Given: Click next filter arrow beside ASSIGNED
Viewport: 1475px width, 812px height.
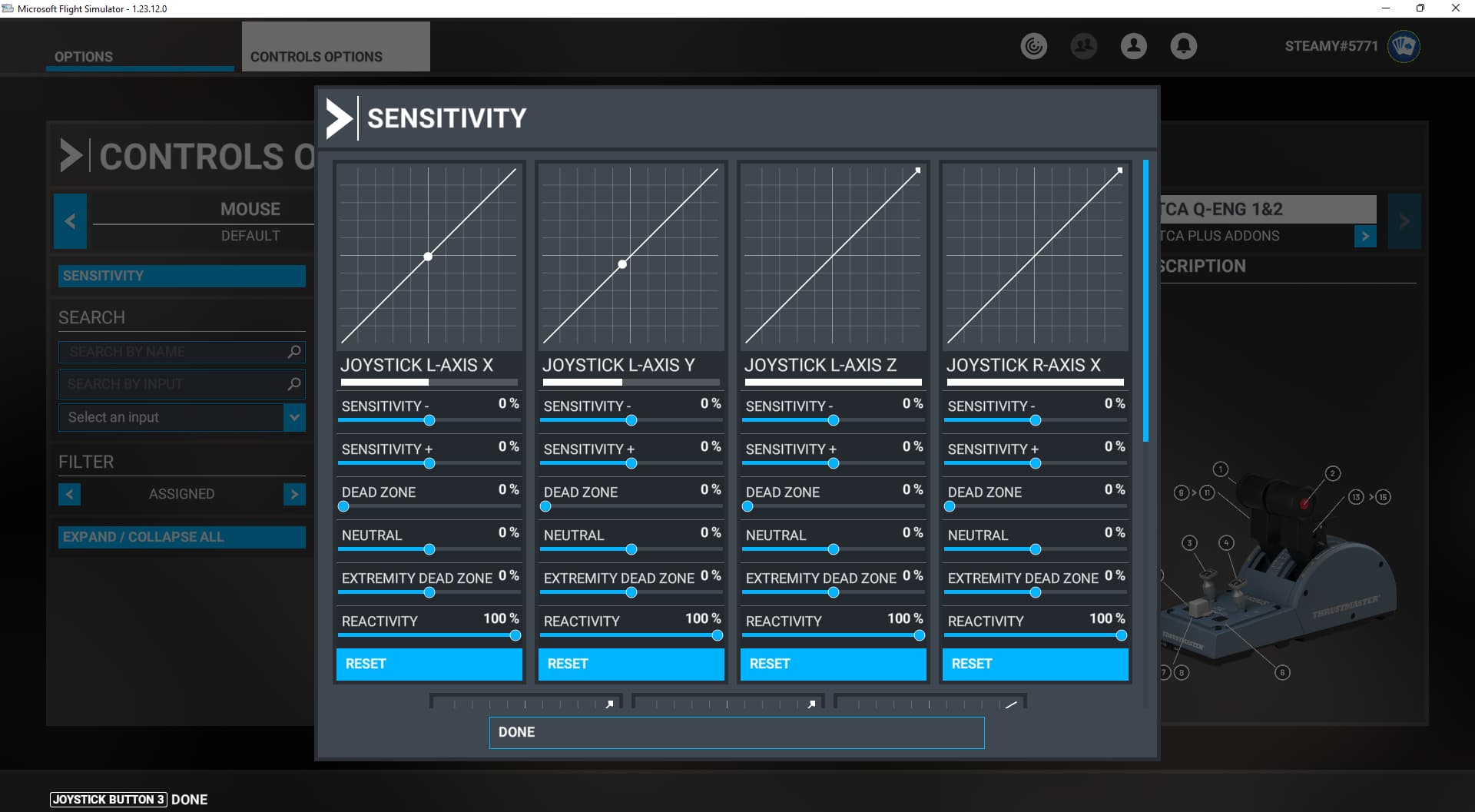Looking at the screenshot, I should click(294, 494).
